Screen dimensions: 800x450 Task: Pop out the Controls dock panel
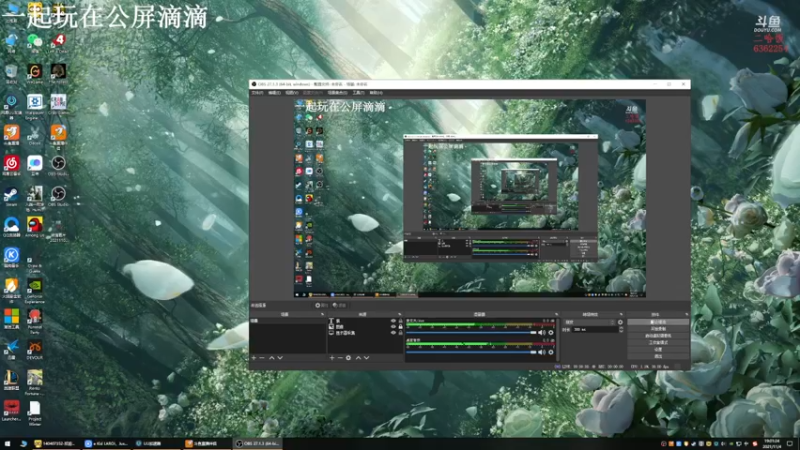[x=687, y=314]
